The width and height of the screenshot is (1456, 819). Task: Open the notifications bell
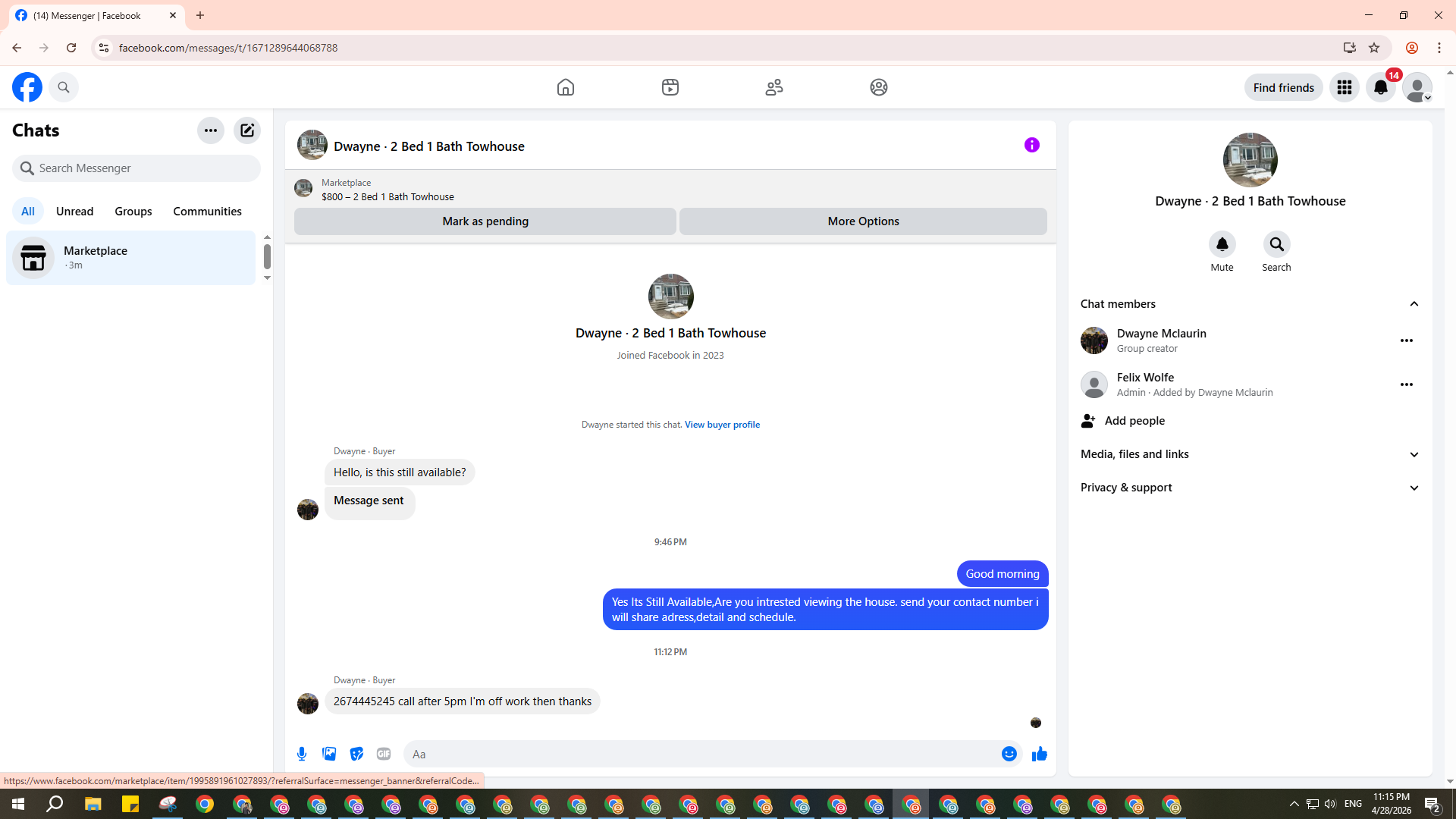point(1380,87)
